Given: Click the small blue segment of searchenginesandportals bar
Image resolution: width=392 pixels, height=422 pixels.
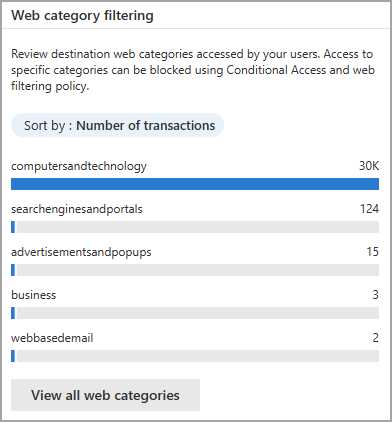Looking at the screenshot, I should pyautogui.click(x=13, y=227).
